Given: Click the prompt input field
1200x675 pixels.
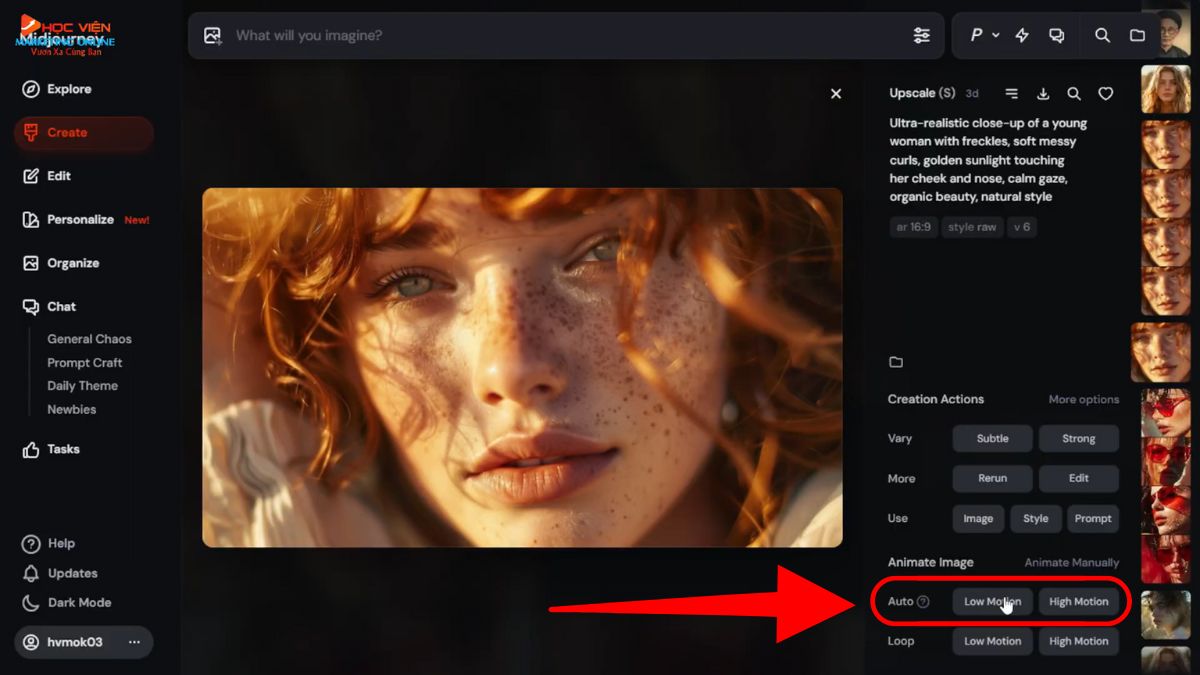Looking at the screenshot, I should 566,36.
